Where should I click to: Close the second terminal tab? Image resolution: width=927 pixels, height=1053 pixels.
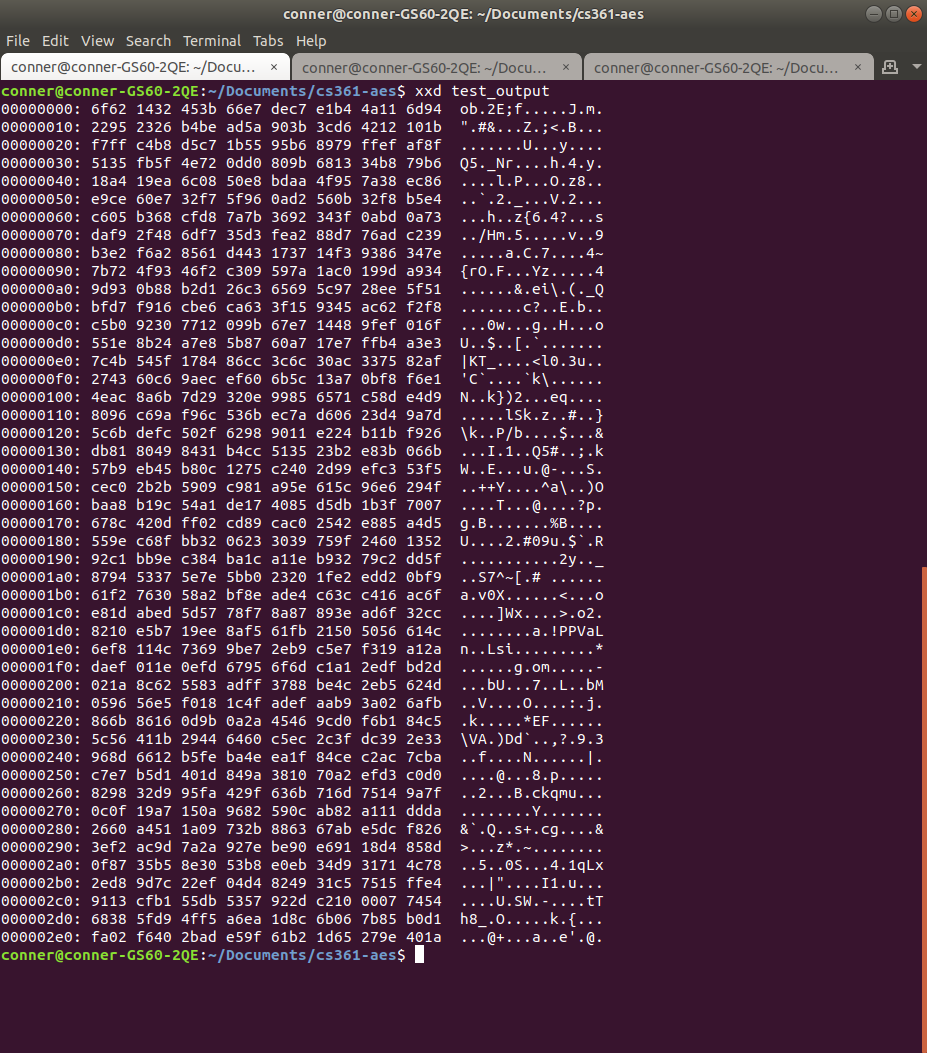566,67
